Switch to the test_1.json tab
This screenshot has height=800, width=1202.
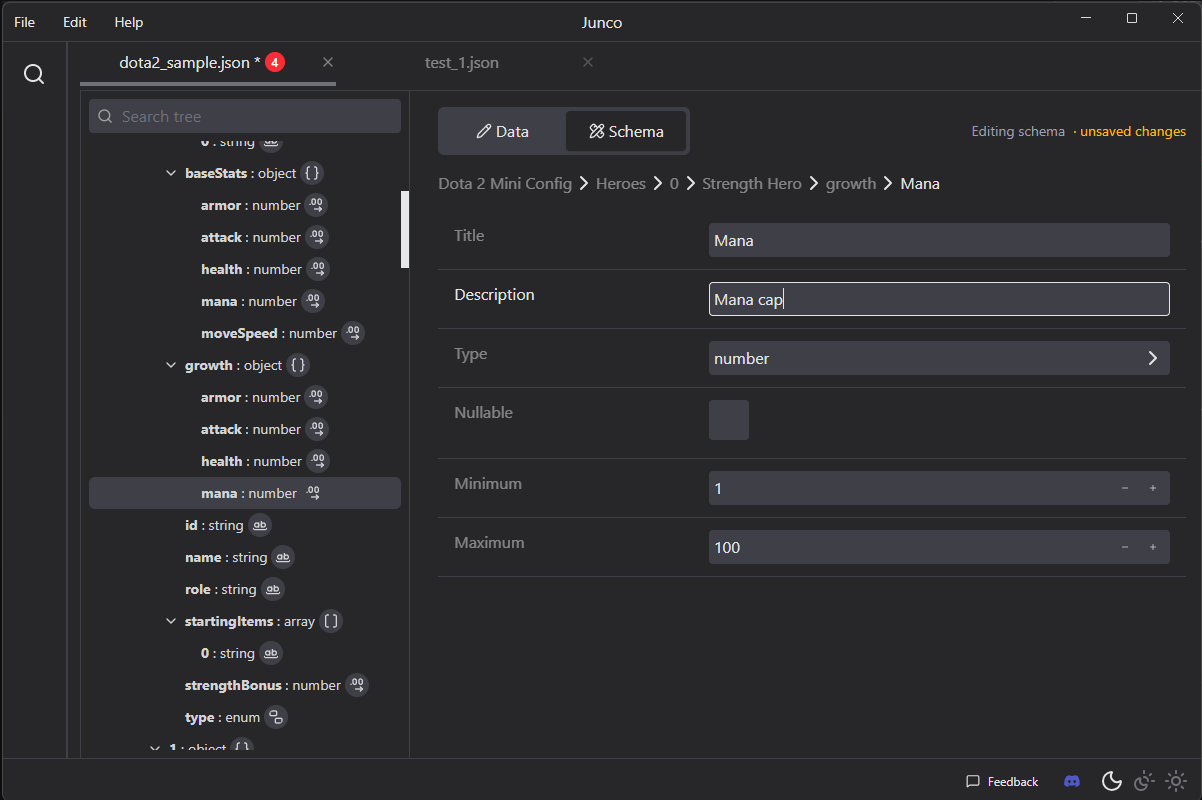(x=462, y=63)
